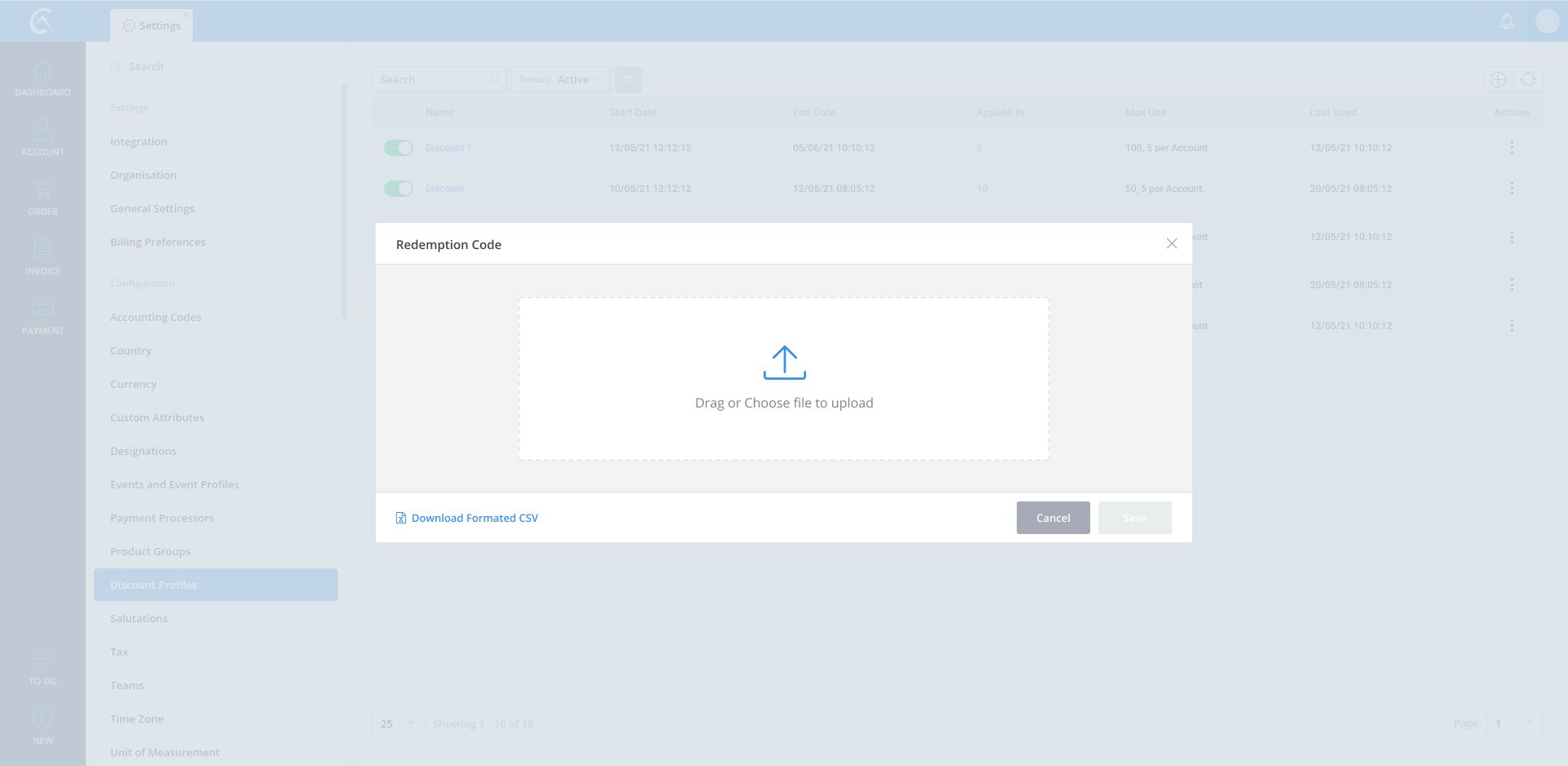
Task: Click the upload arrow icon in dropzone
Action: tap(784, 363)
